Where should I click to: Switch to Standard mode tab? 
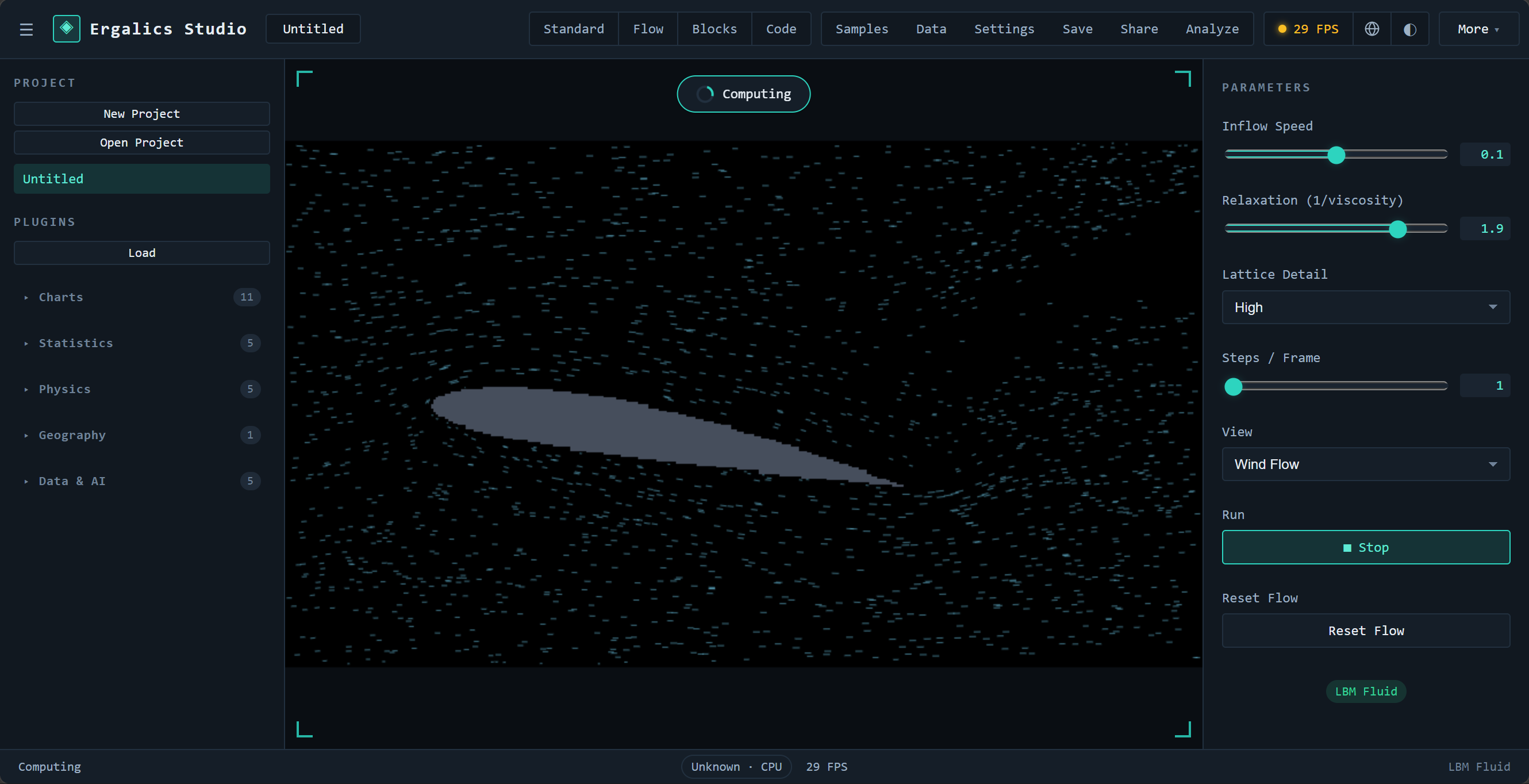click(574, 29)
